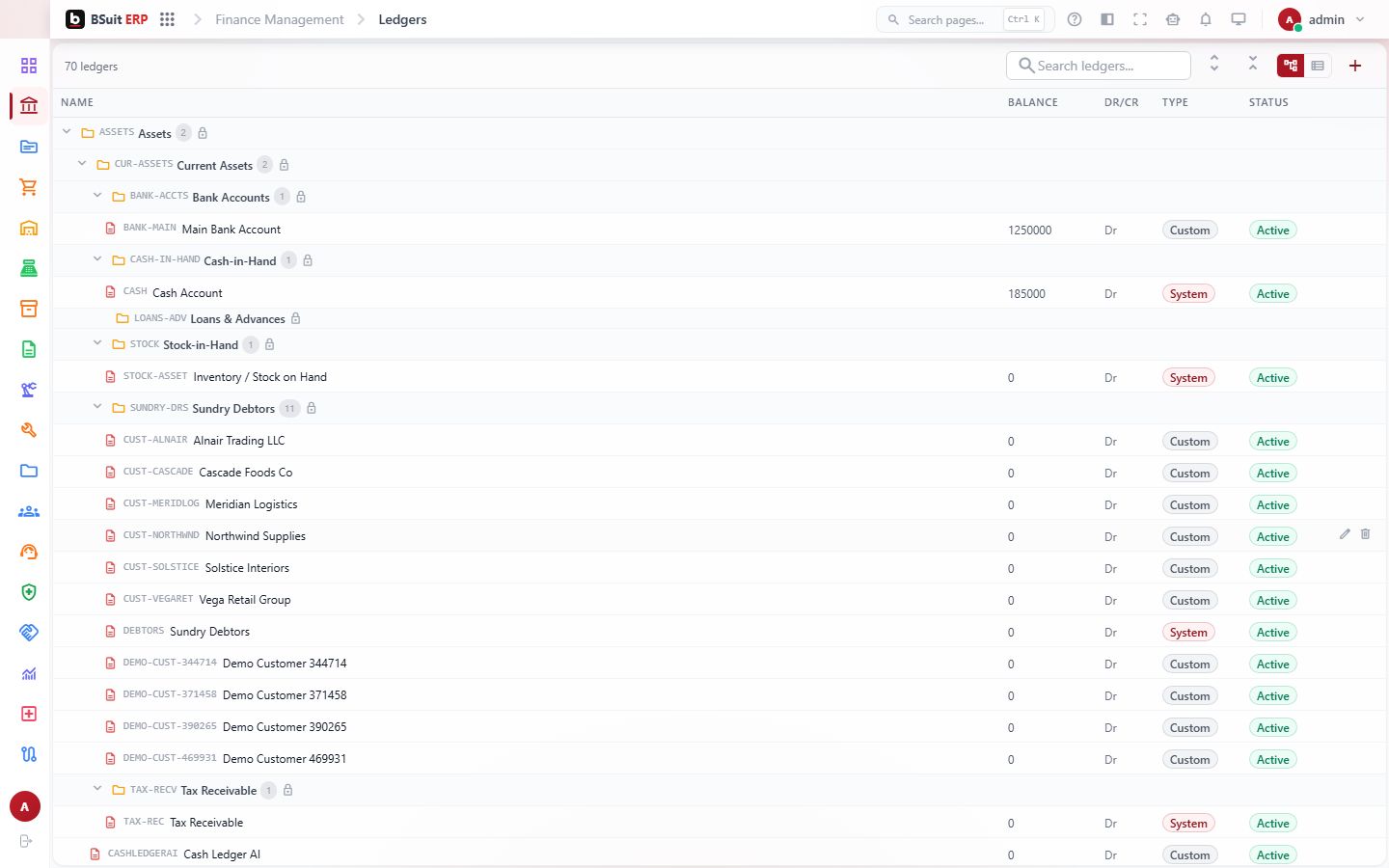Add a new ledger with plus button
1389x868 pixels.
tap(1355, 66)
